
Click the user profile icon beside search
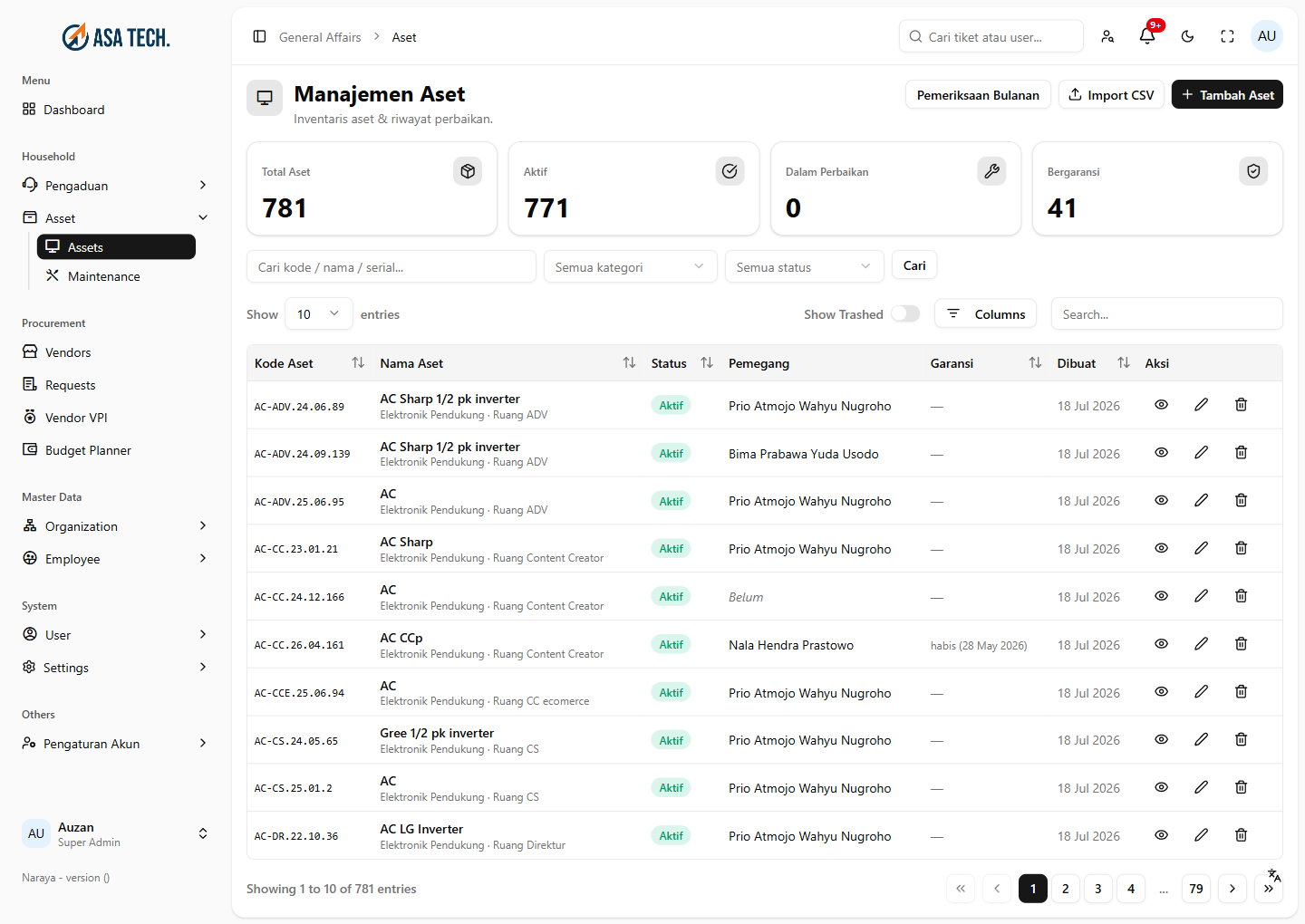(1107, 36)
